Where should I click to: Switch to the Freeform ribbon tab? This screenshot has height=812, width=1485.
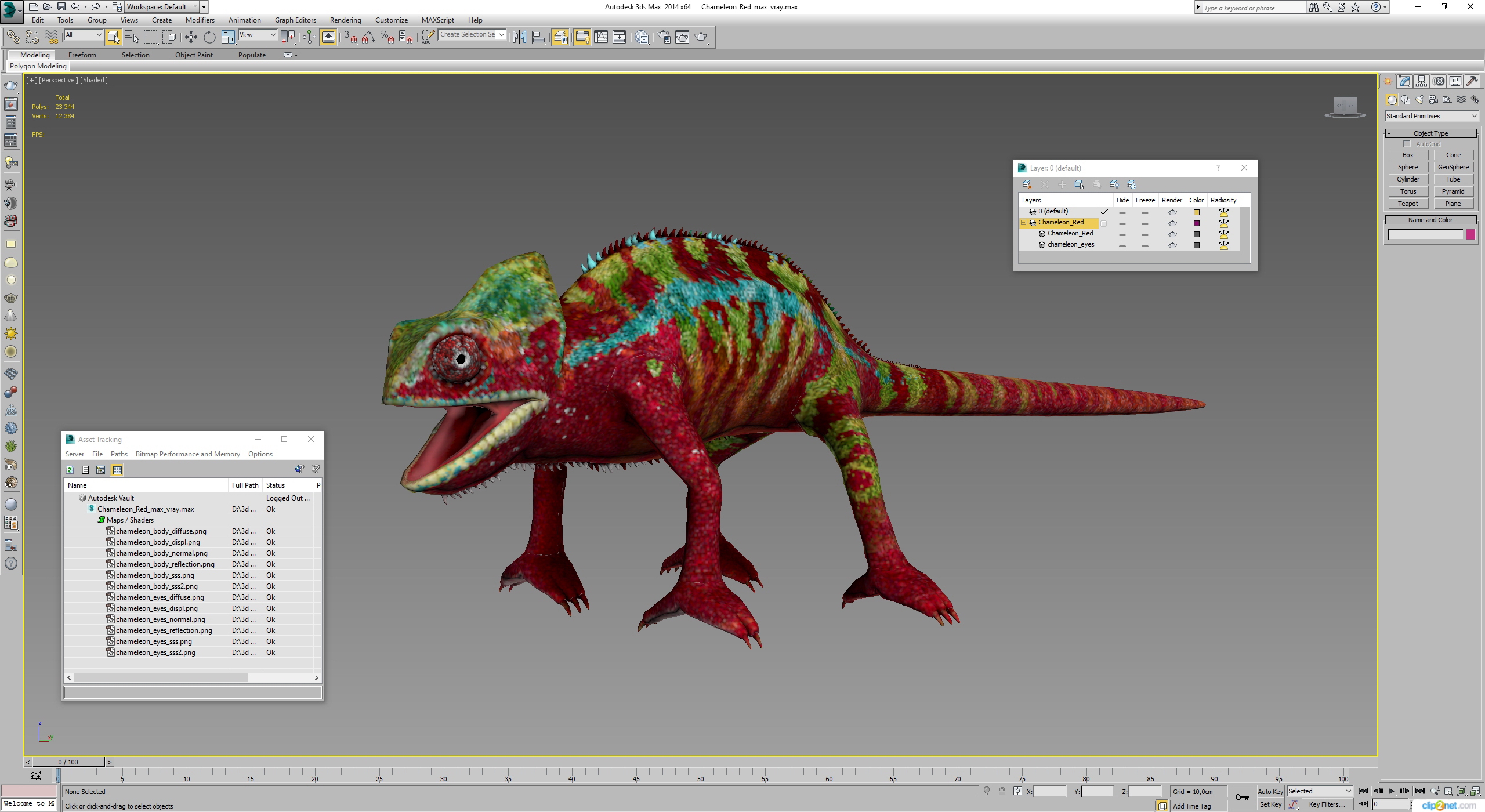pyautogui.click(x=82, y=55)
